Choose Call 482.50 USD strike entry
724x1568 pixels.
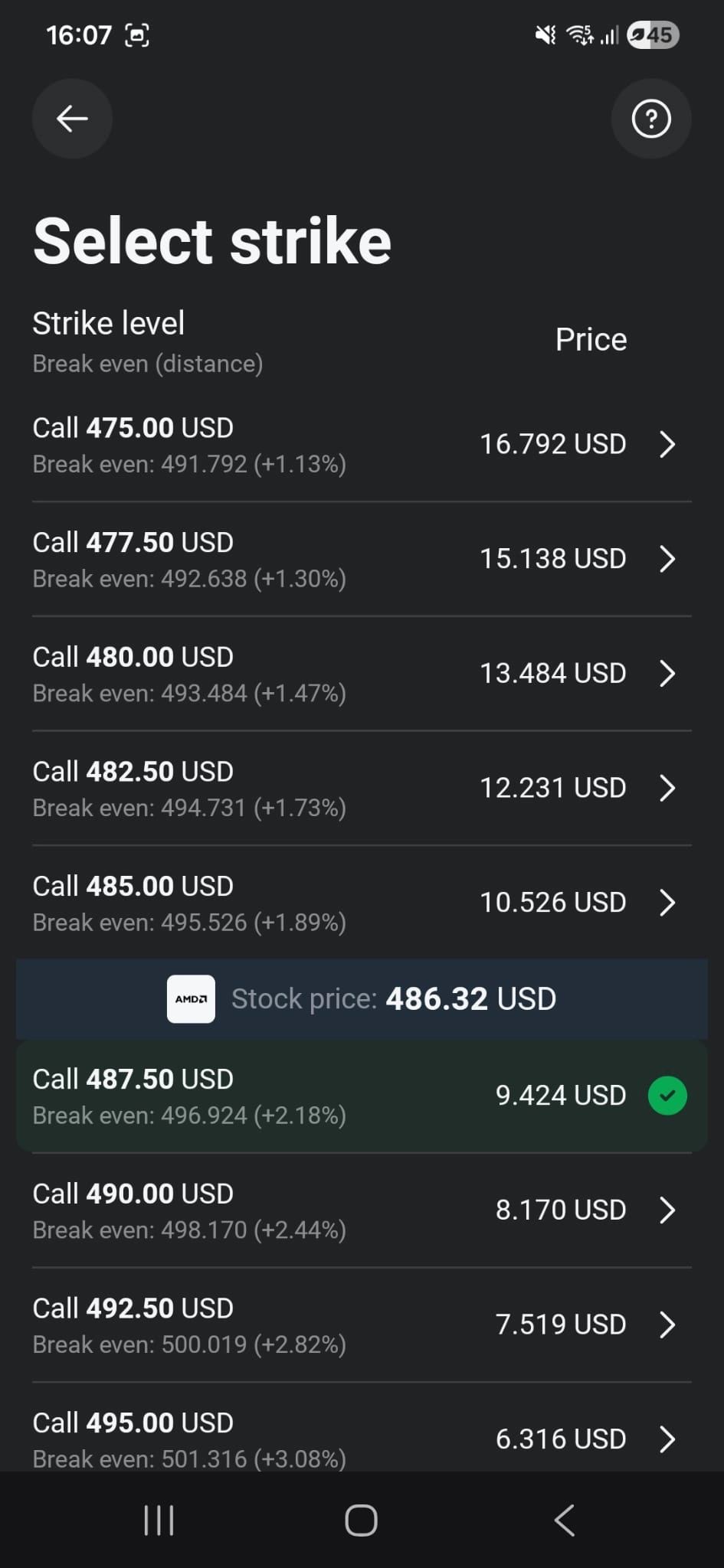[x=362, y=788]
